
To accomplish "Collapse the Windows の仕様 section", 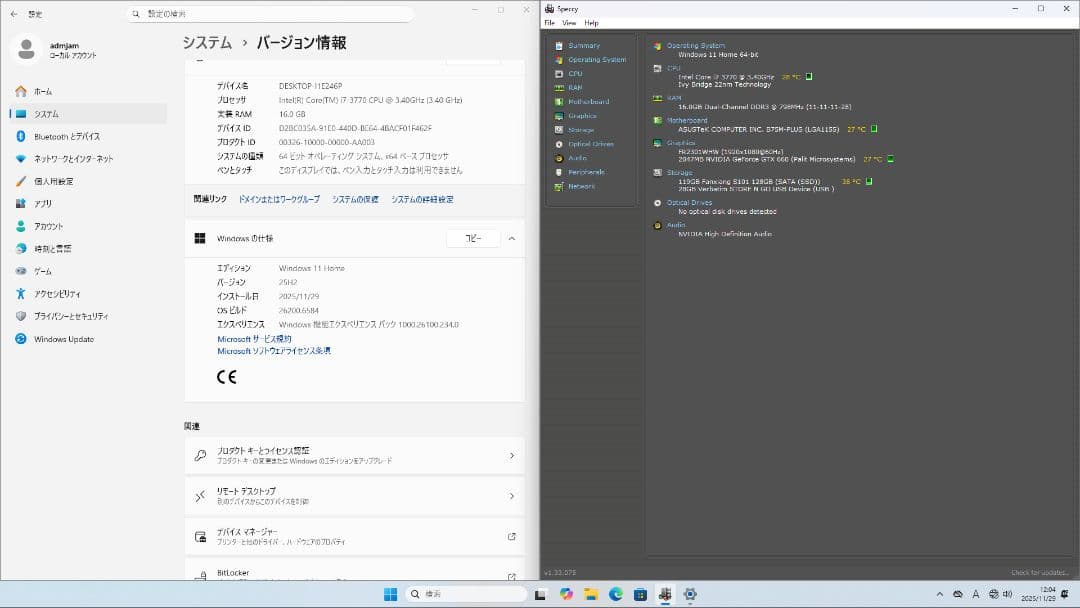I will click(511, 238).
